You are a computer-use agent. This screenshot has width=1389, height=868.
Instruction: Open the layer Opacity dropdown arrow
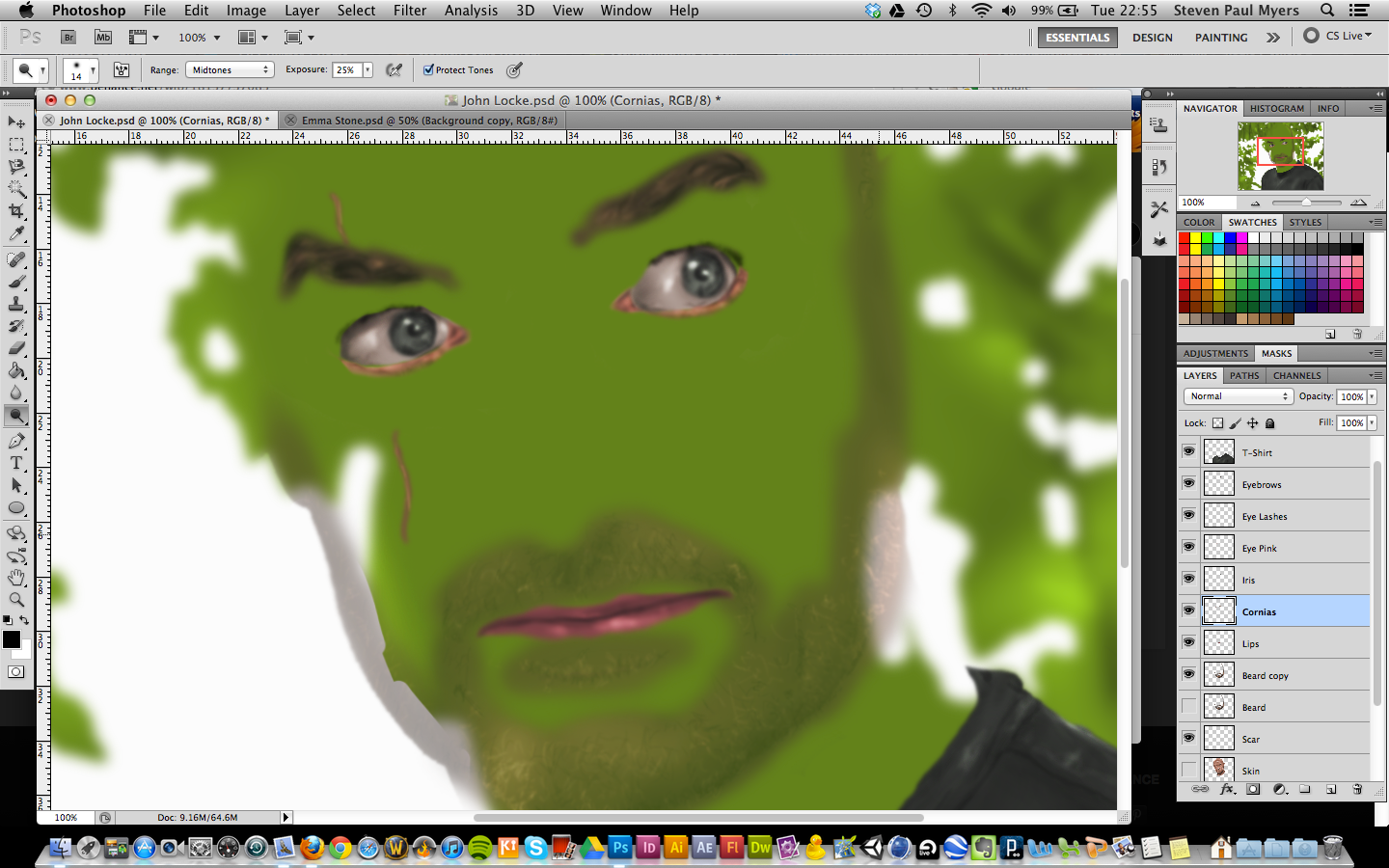(x=1372, y=396)
